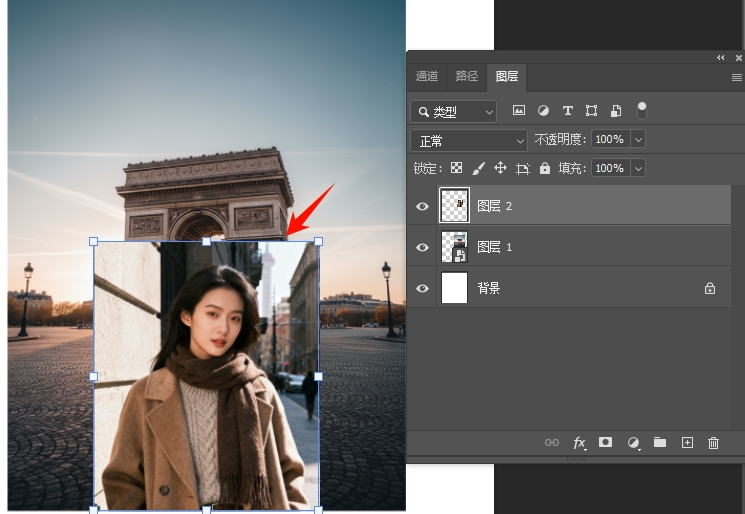Screen dimensions: 745x514
Task: Expand the 不透明度 opacity dropdown arrow
Action: (638, 140)
